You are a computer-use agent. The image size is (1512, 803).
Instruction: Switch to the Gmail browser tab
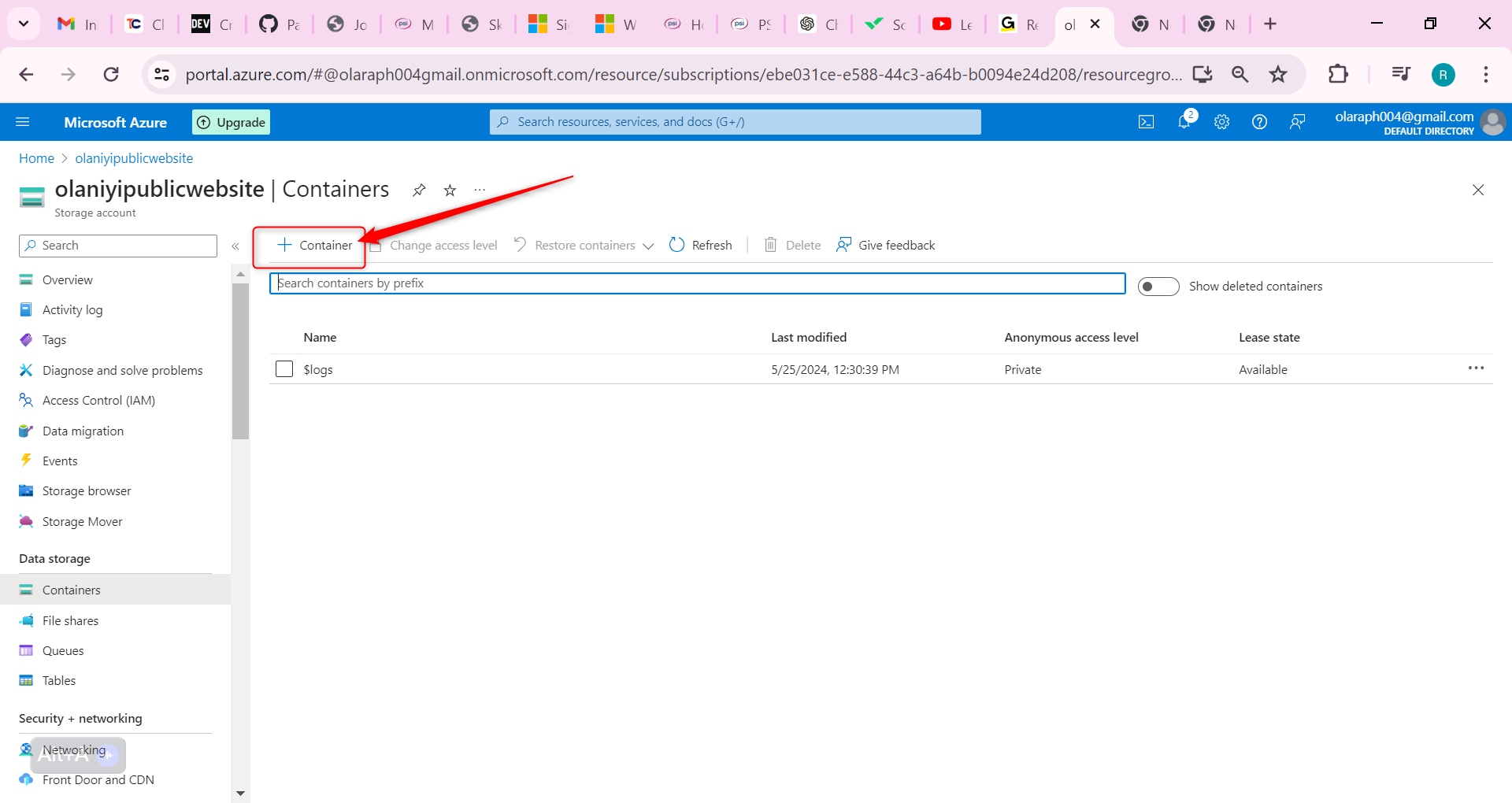[x=77, y=24]
